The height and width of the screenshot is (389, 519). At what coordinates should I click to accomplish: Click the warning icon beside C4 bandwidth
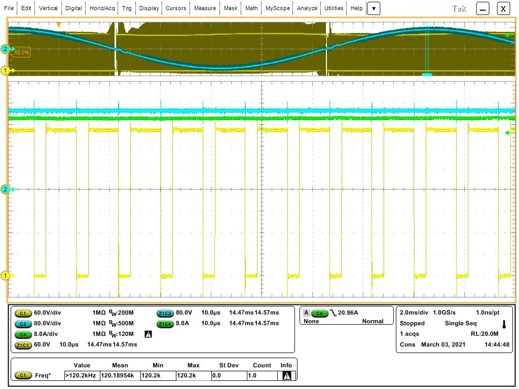point(148,334)
